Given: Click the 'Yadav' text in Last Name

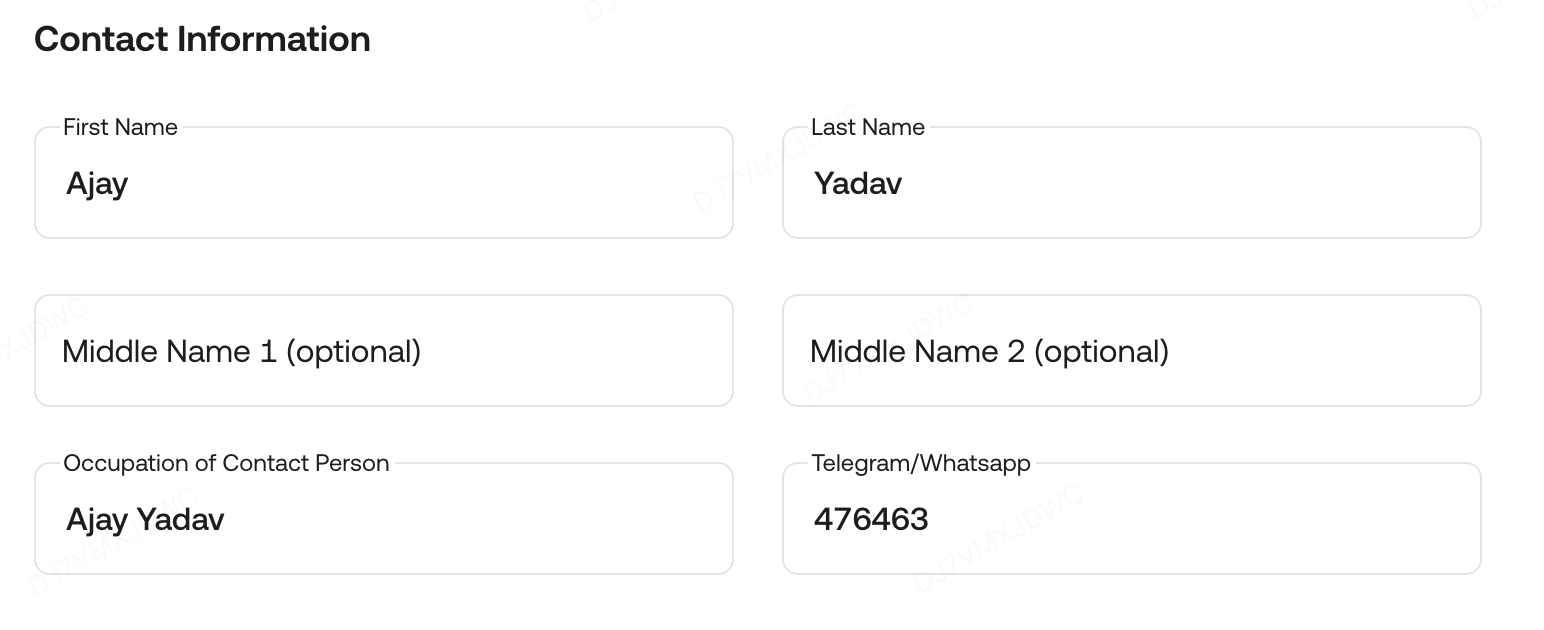Looking at the screenshot, I should click(858, 184).
